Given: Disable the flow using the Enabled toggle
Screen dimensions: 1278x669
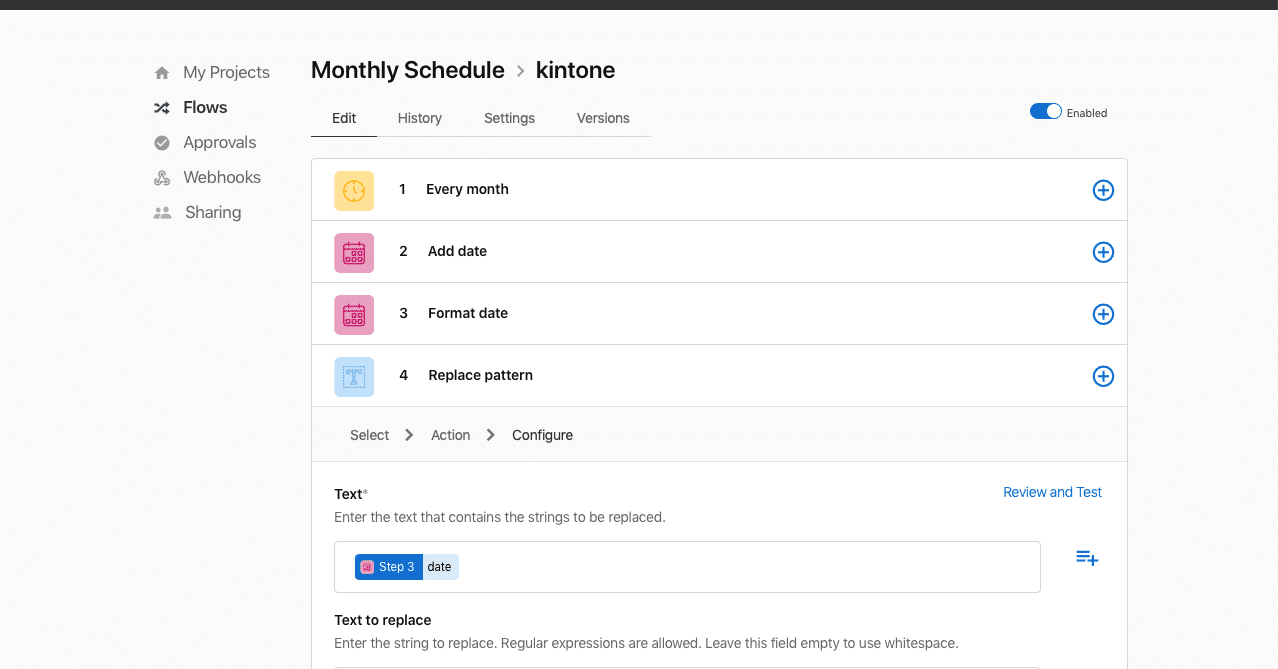Looking at the screenshot, I should point(1046,112).
